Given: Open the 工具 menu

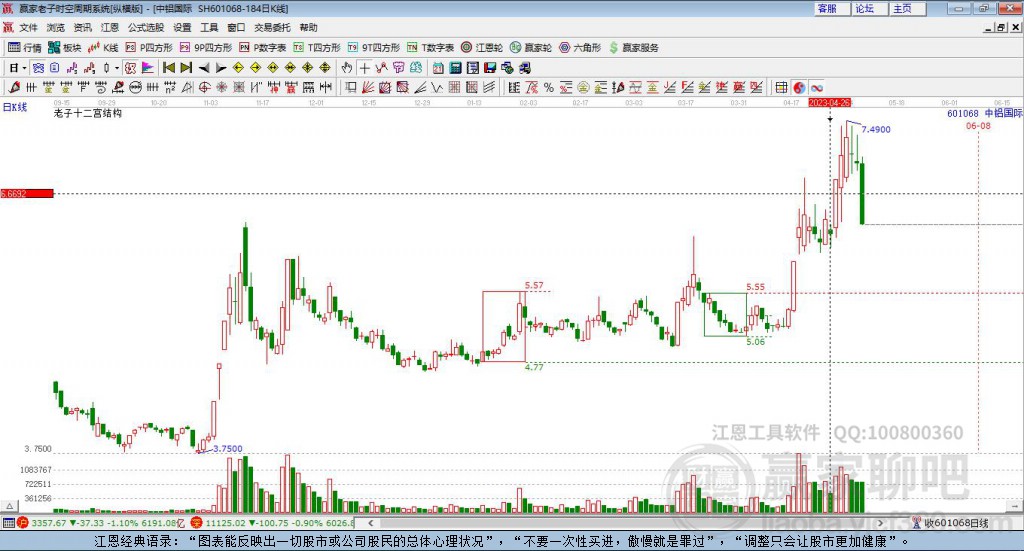Looking at the screenshot, I should click(x=209, y=27).
